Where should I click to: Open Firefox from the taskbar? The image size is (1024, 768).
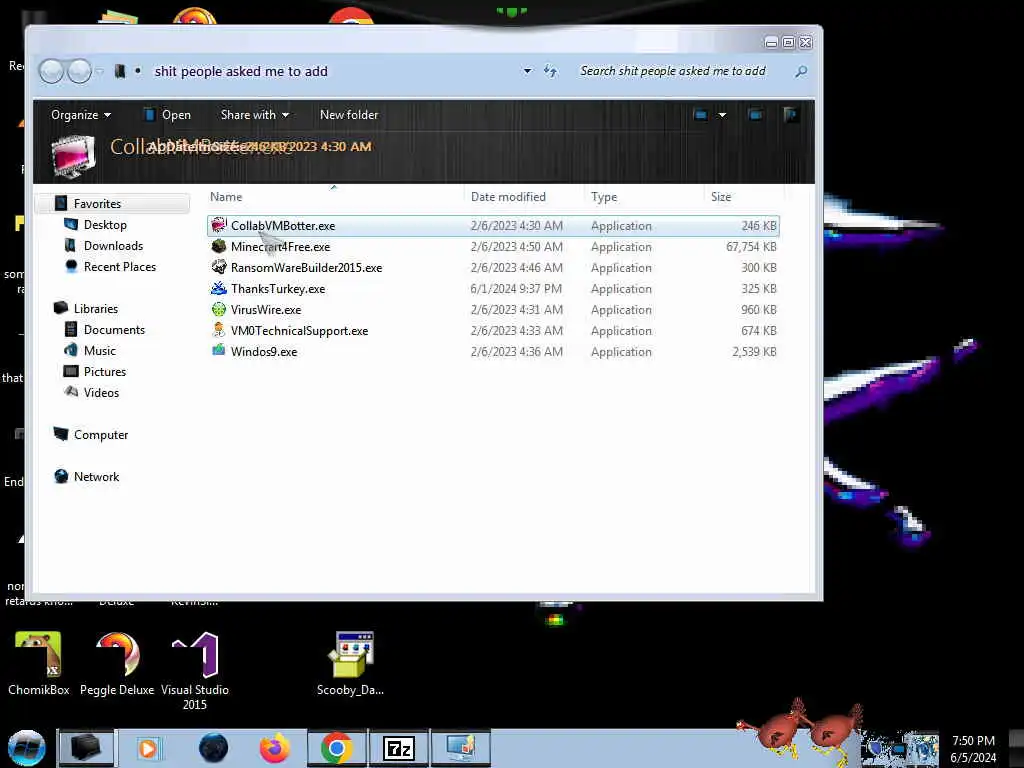pos(275,748)
